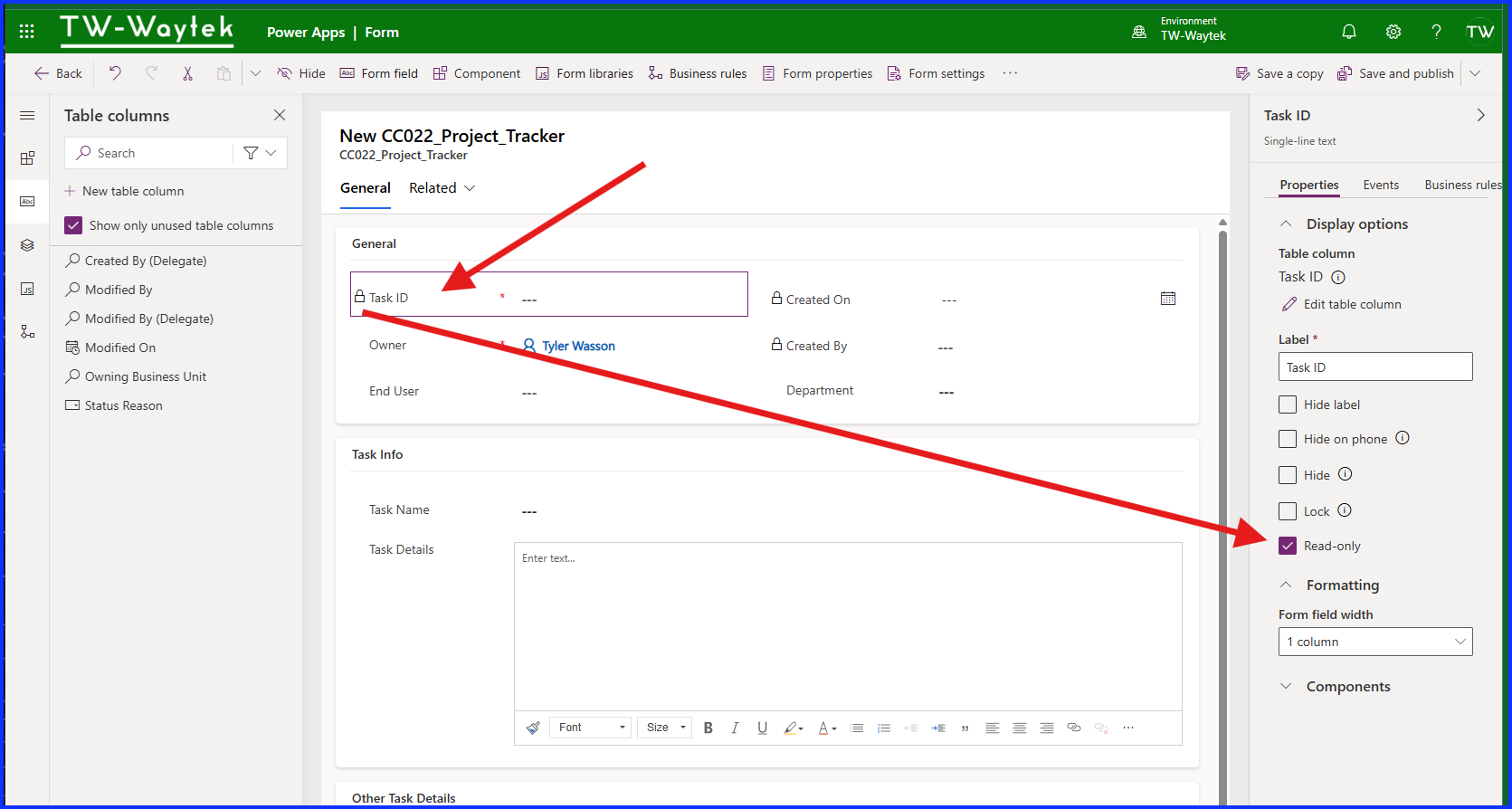Open the Save and publish dropdown arrow
Image resolution: width=1512 pixels, height=809 pixels.
pyautogui.click(x=1476, y=73)
